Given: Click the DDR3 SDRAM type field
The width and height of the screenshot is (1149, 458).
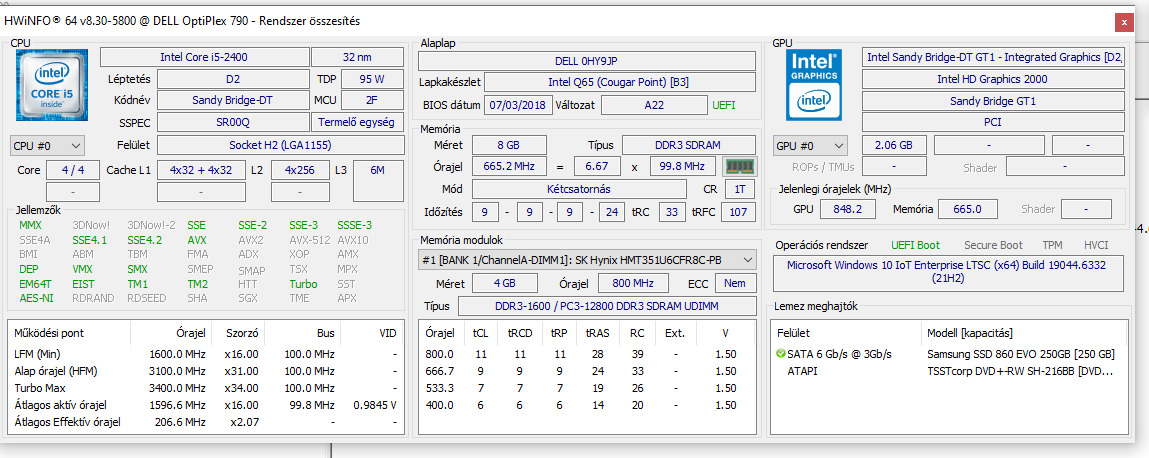Looking at the screenshot, I should click(x=689, y=144).
